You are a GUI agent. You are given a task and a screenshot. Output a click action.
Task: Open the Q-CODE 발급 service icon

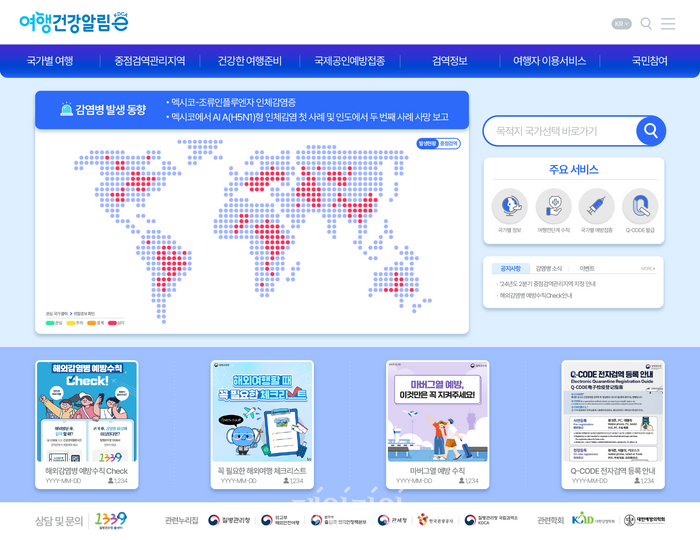[640, 206]
